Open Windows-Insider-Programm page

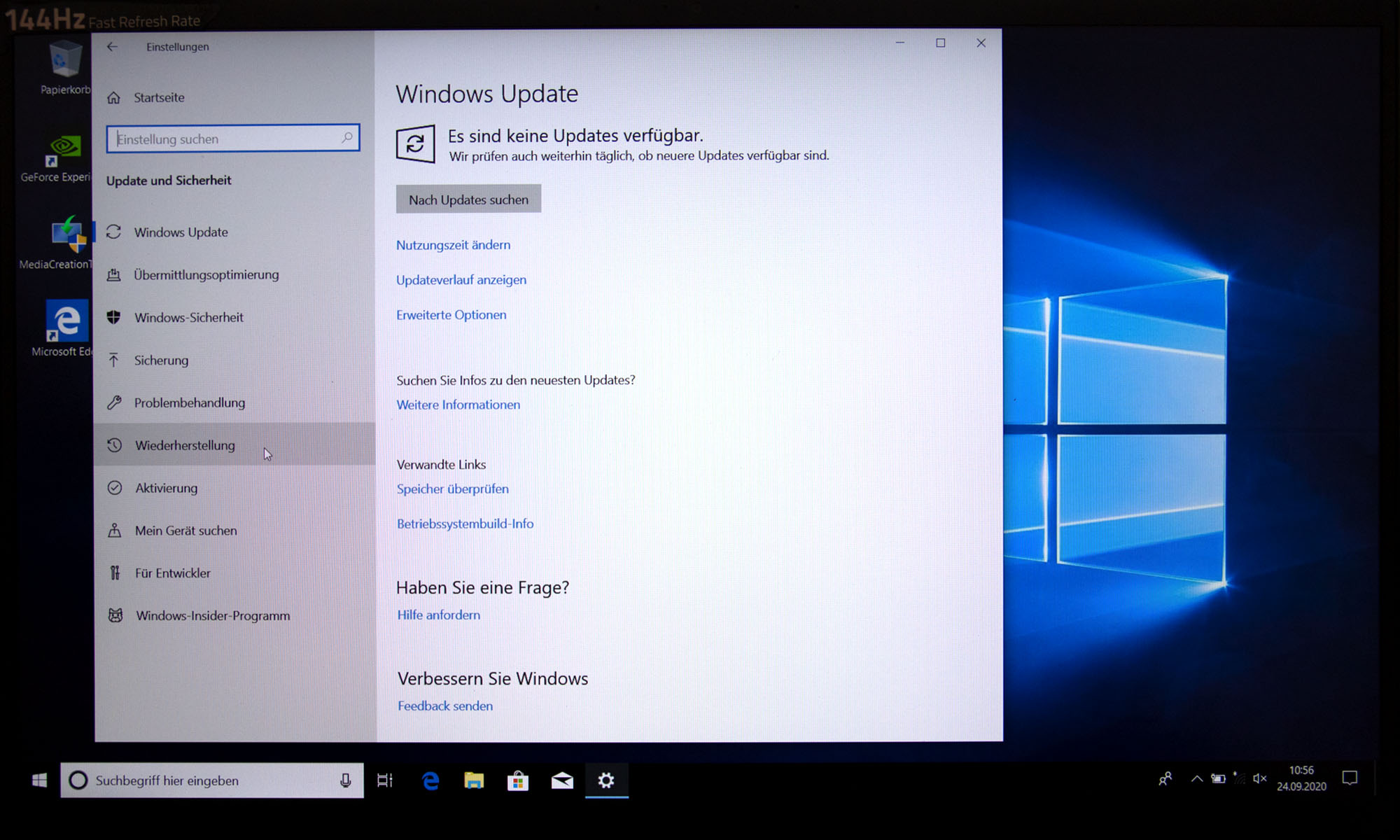(234, 615)
